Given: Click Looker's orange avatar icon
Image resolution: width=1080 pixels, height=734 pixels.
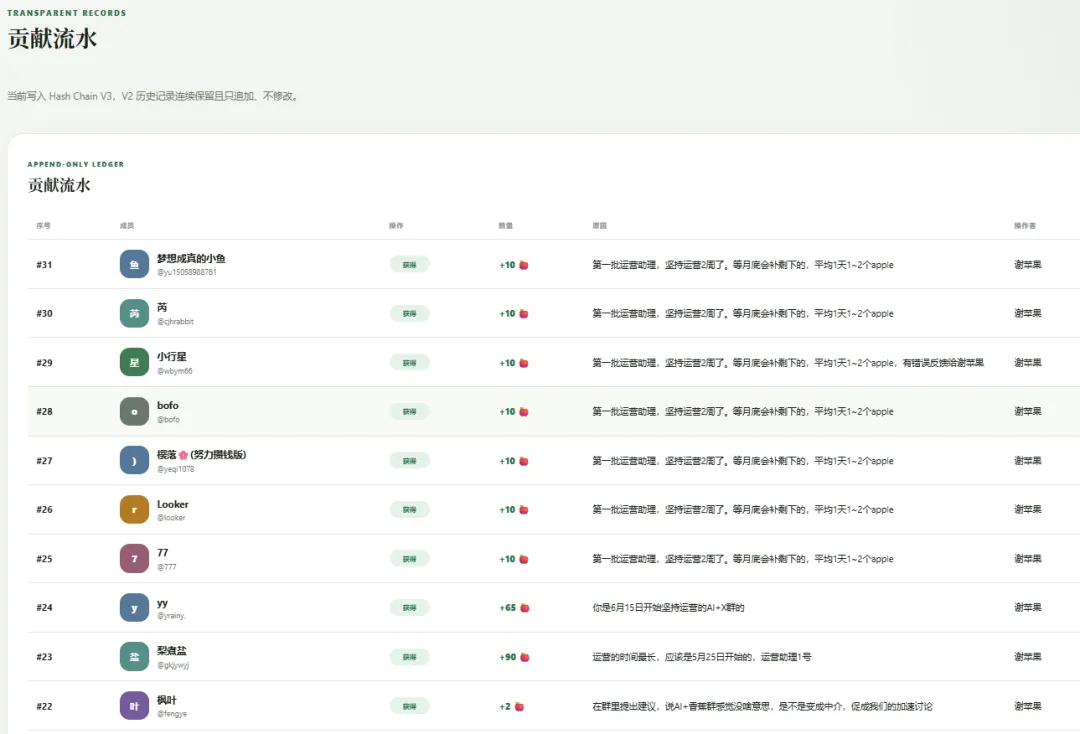Looking at the screenshot, I should [134, 510].
